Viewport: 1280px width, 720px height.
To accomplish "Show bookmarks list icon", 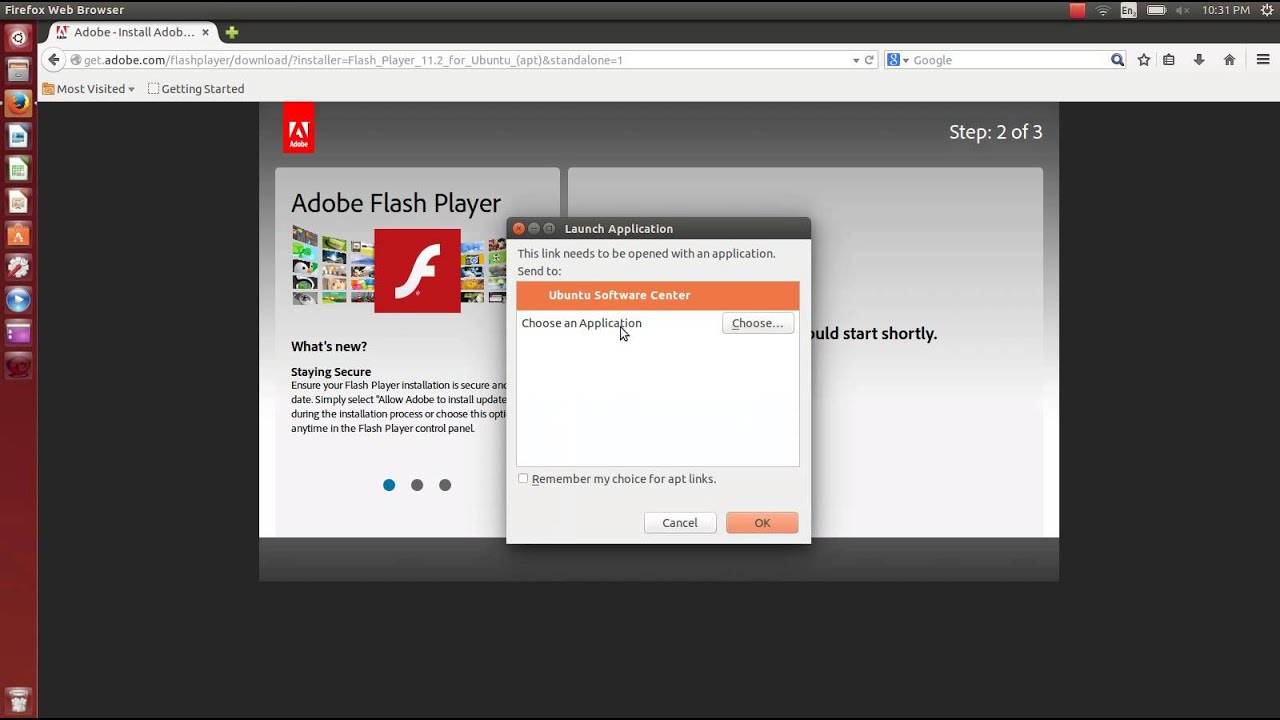I will point(1169,60).
